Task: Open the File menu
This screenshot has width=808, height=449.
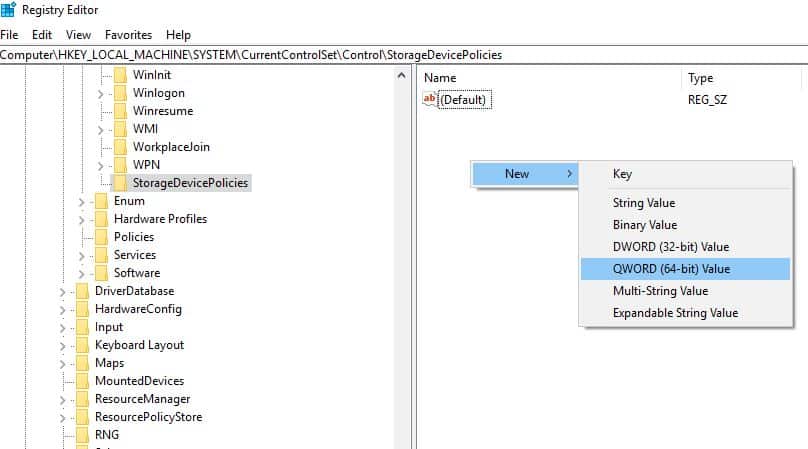Action: pyautogui.click(x=9, y=35)
